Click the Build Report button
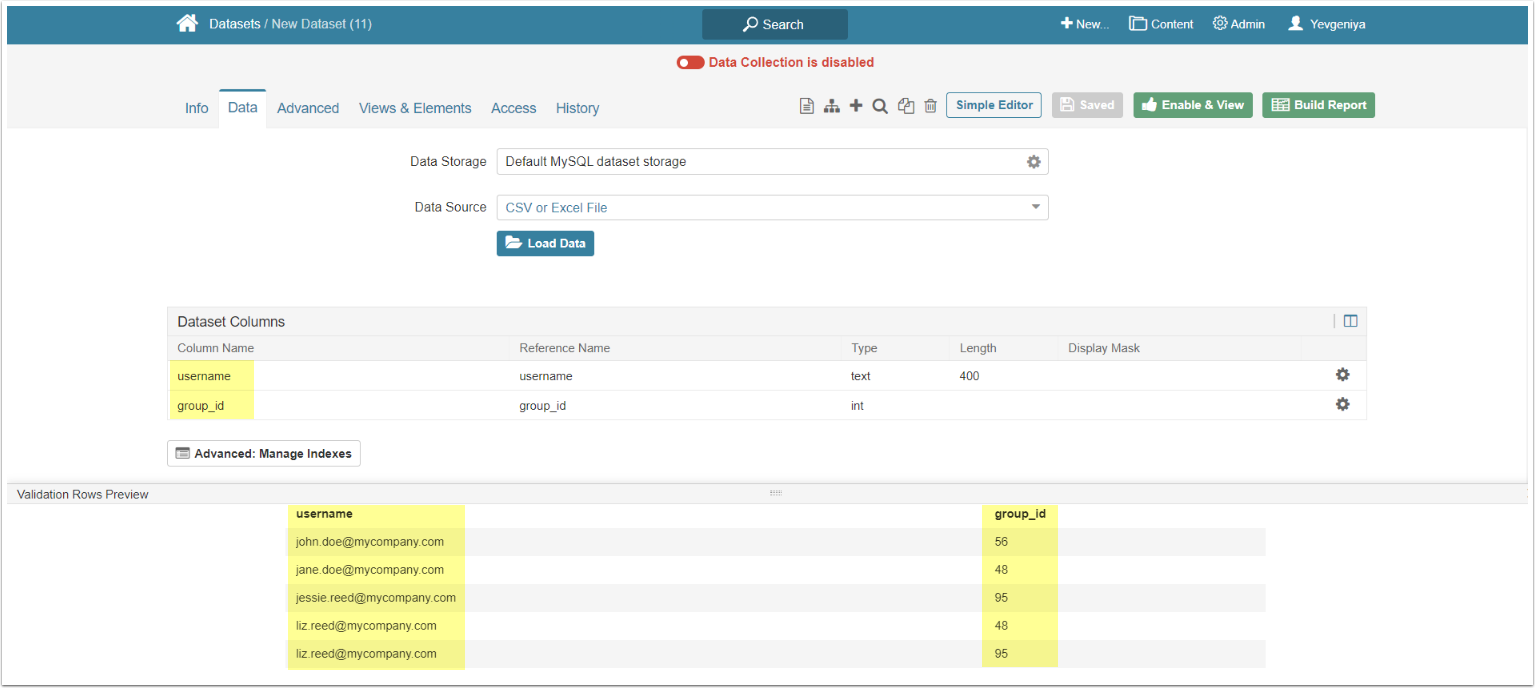Screen dimensions: 1535x688 [1318, 105]
